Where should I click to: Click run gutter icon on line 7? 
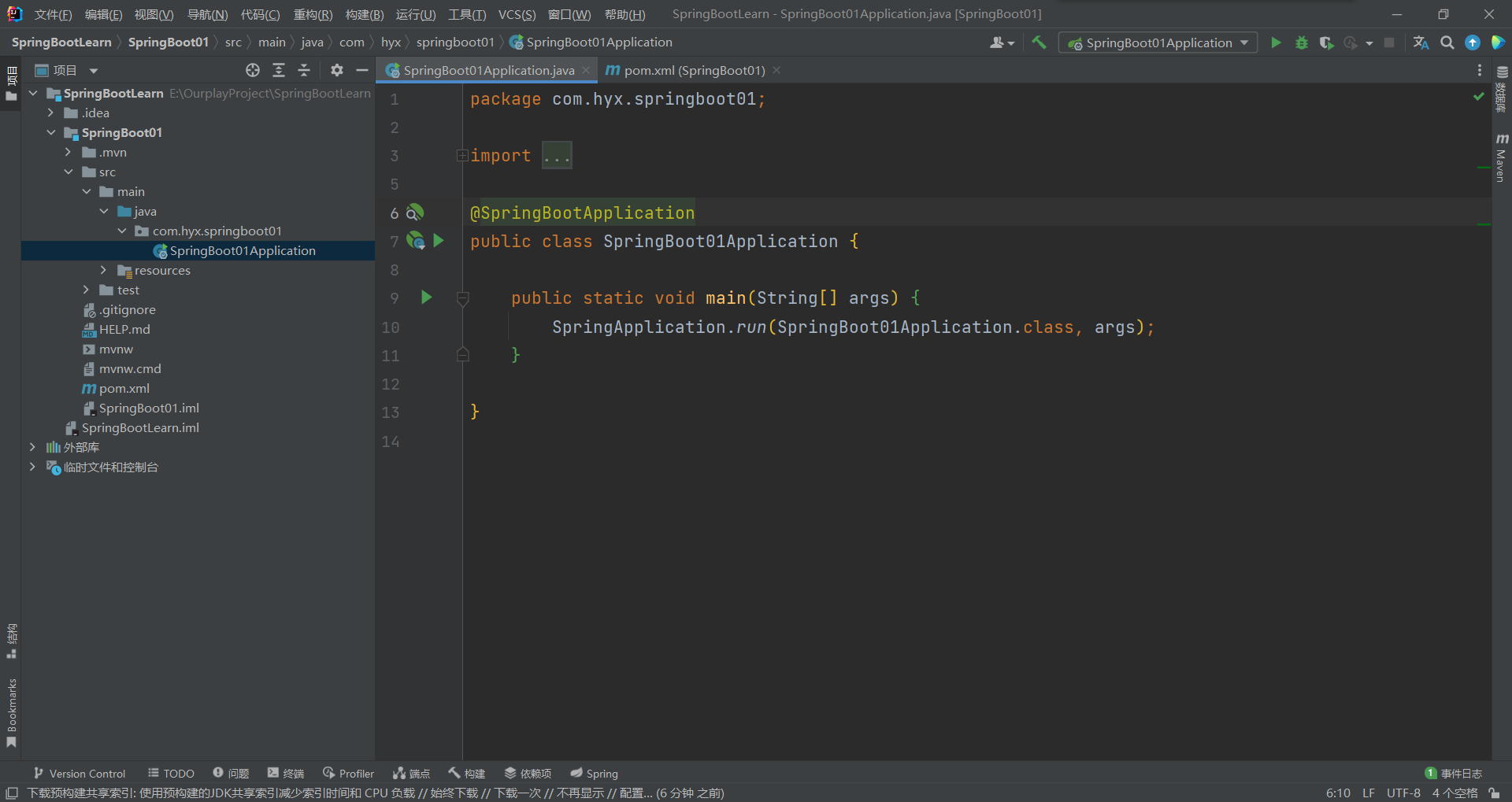coord(439,241)
